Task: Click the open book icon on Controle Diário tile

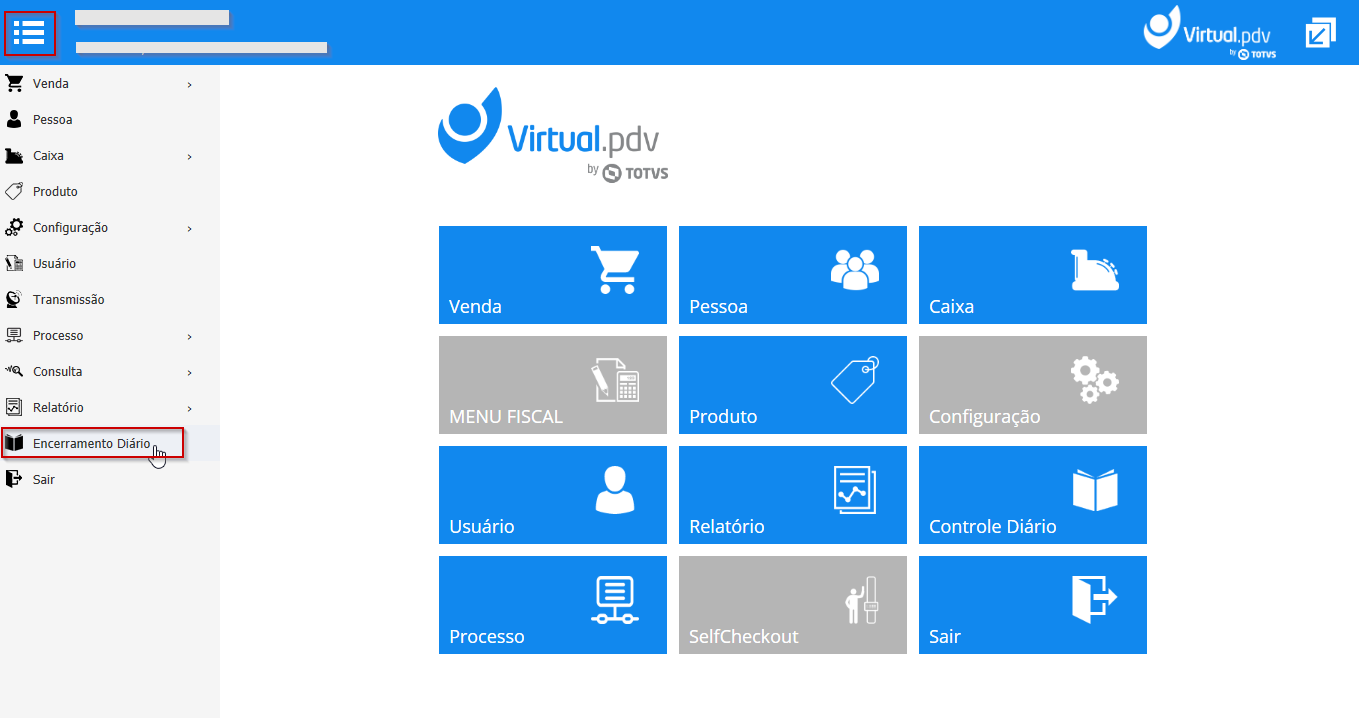Action: (1095, 490)
